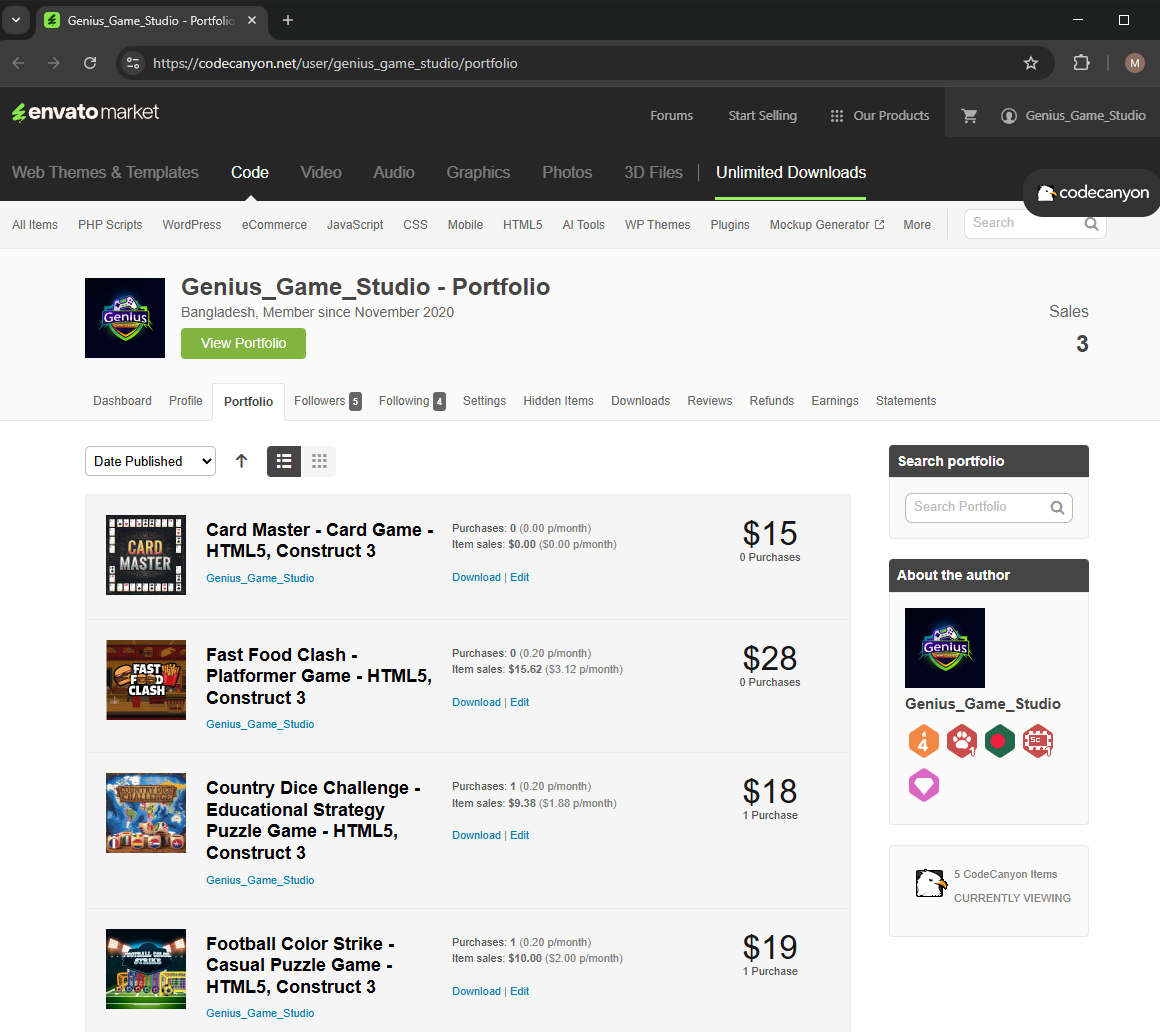
Task: Click the orange 4-year anniversary badge
Action: click(923, 741)
